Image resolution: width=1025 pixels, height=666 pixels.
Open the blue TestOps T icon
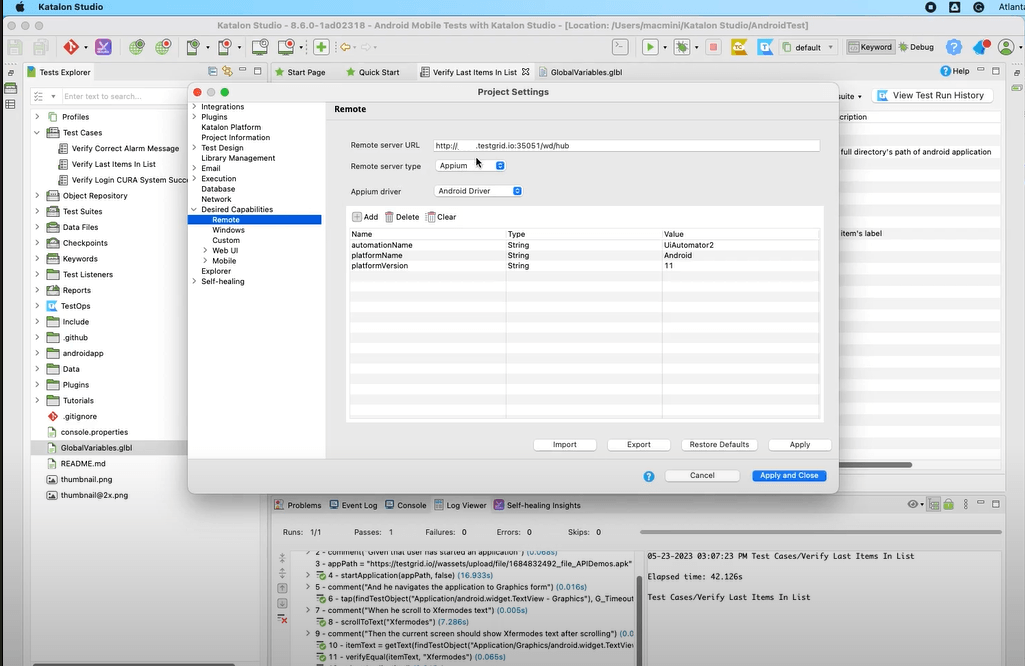click(x=765, y=47)
